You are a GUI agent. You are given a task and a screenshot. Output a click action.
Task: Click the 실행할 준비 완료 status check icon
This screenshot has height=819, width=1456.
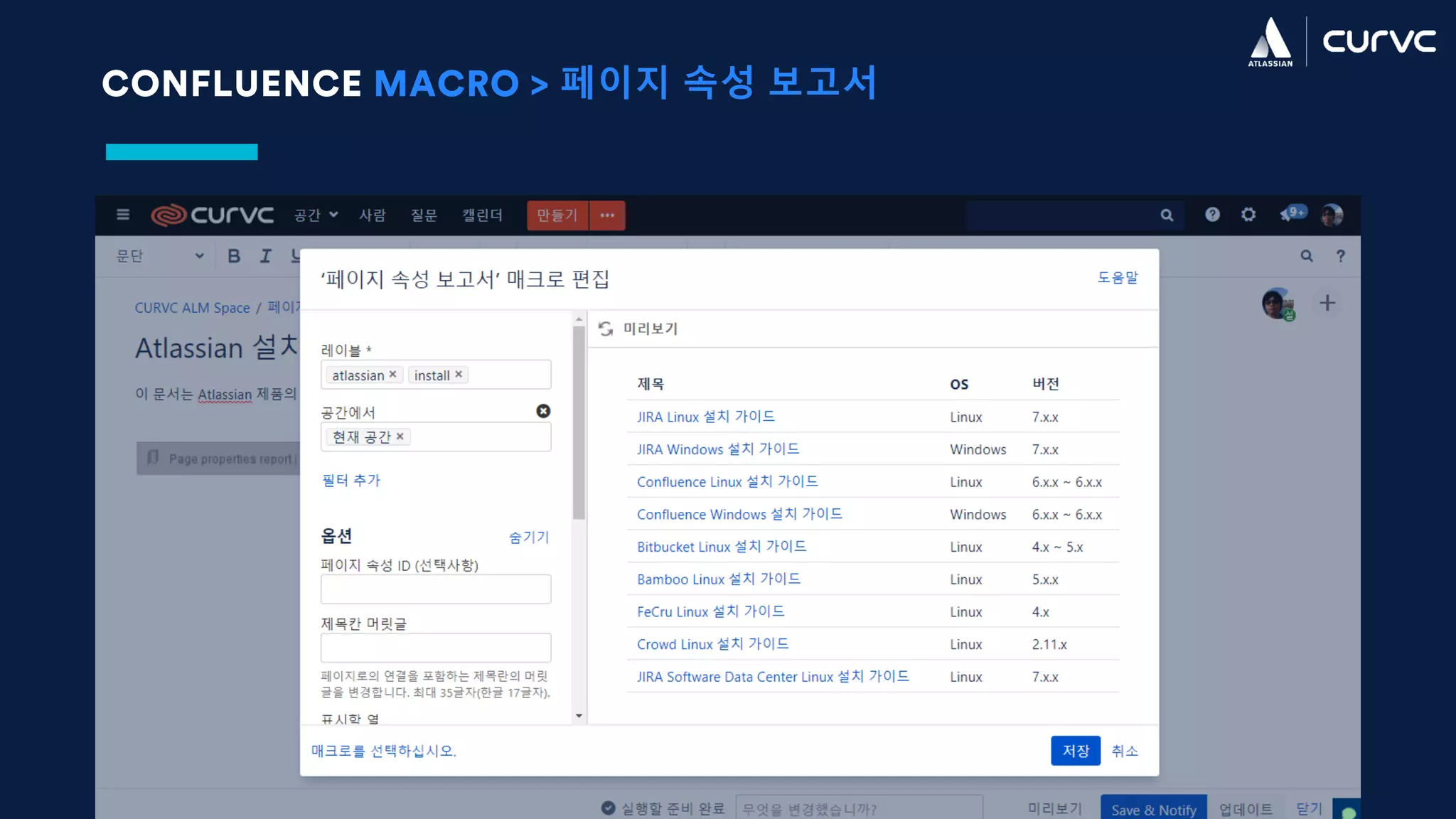coord(608,808)
